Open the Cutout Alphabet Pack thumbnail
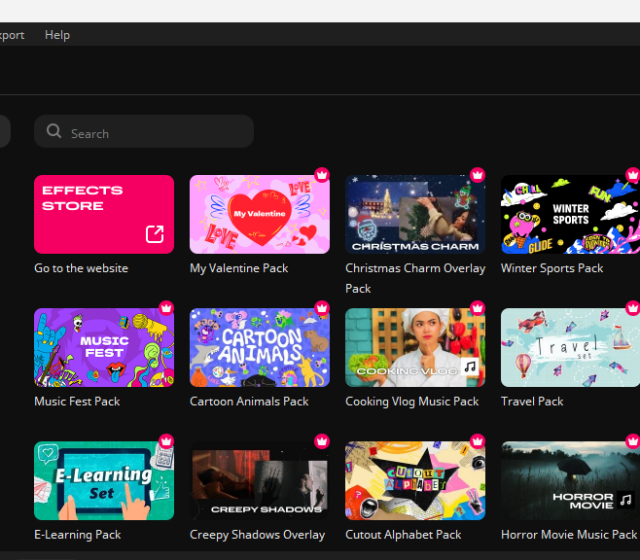Screen dimensions: 640x560 point(415,480)
